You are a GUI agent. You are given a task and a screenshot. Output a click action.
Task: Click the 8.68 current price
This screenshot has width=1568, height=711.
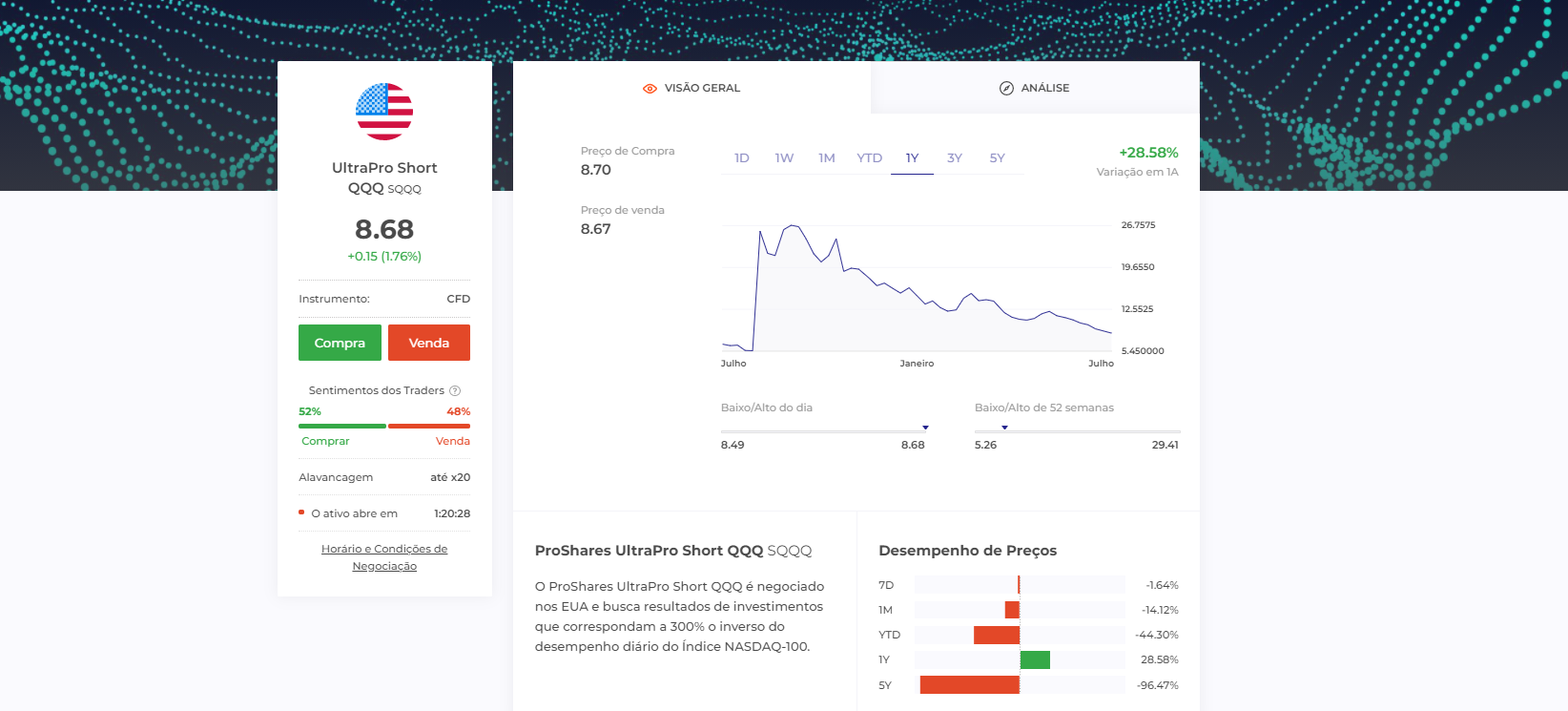click(x=384, y=229)
